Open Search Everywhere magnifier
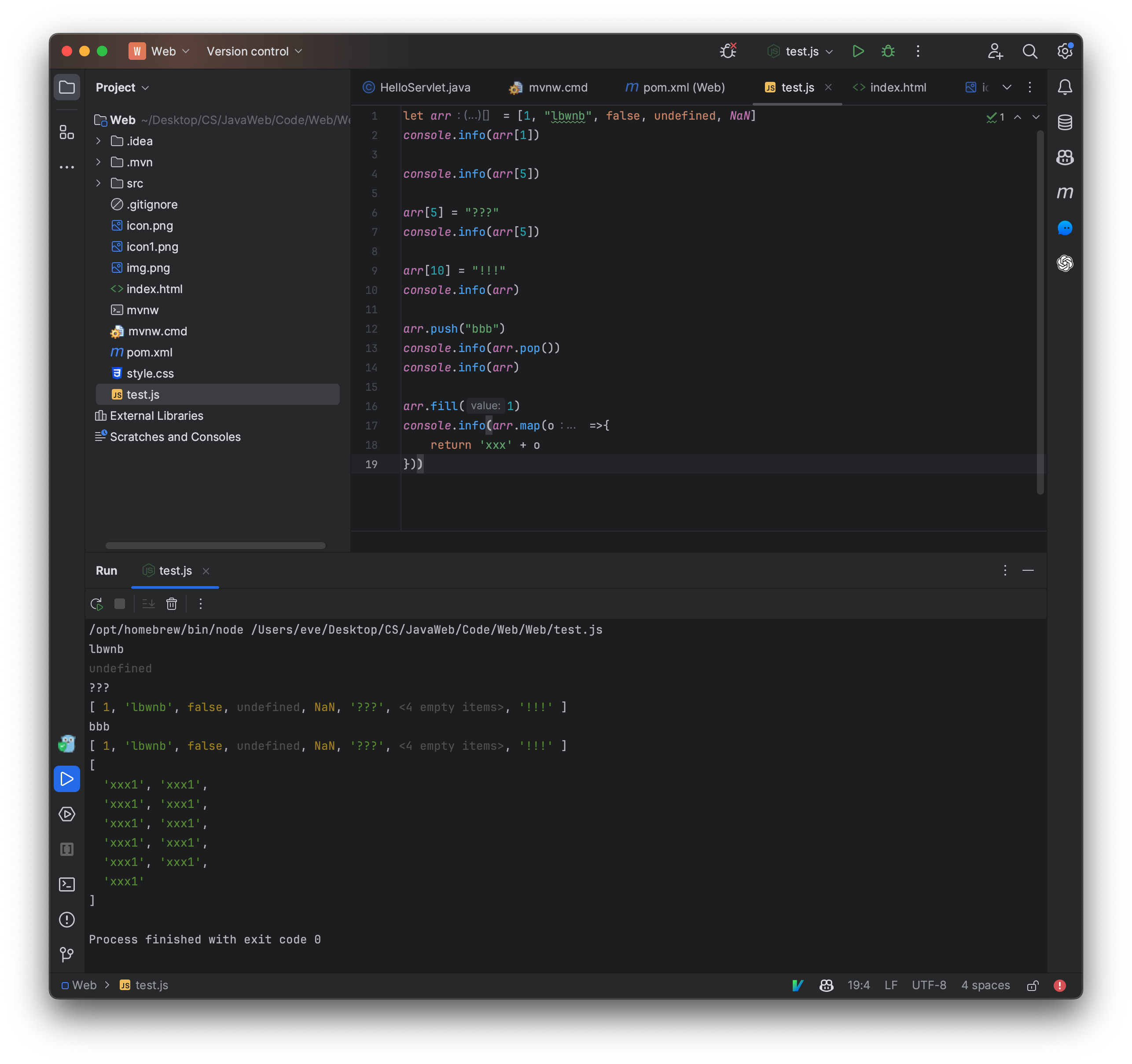Viewport: 1132px width, 1064px height. (x=1029, y=51)
